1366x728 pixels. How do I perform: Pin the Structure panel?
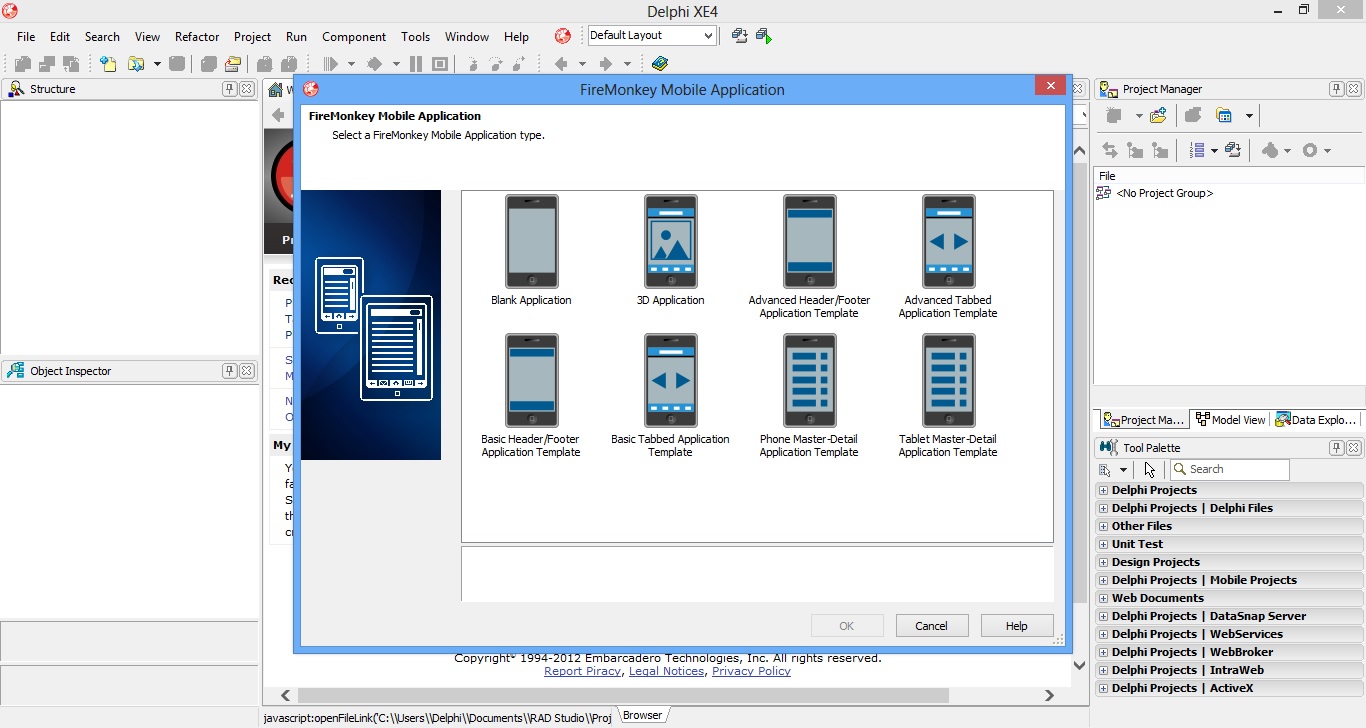tap(229, 89)
